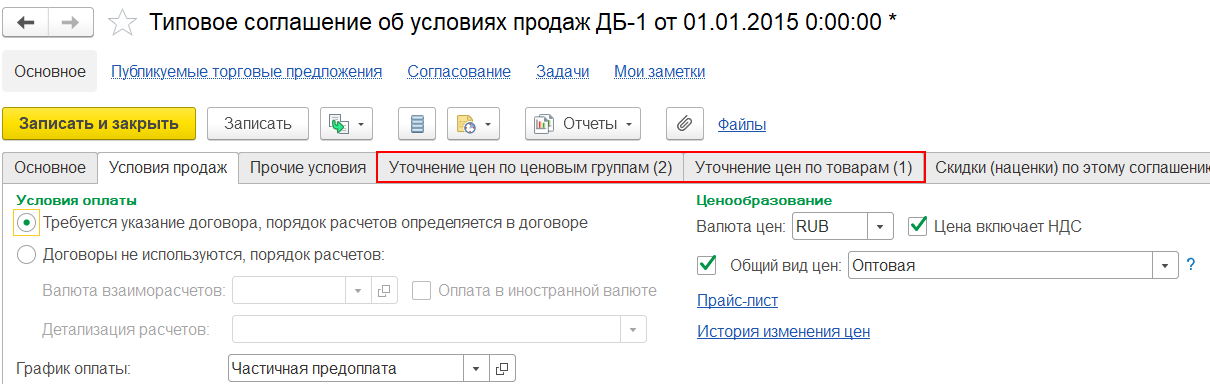This screenshot has height=384, width=1210.
Task: Click Записать и закрыть button
Action: pyautogui.click(x=98, y=124)
